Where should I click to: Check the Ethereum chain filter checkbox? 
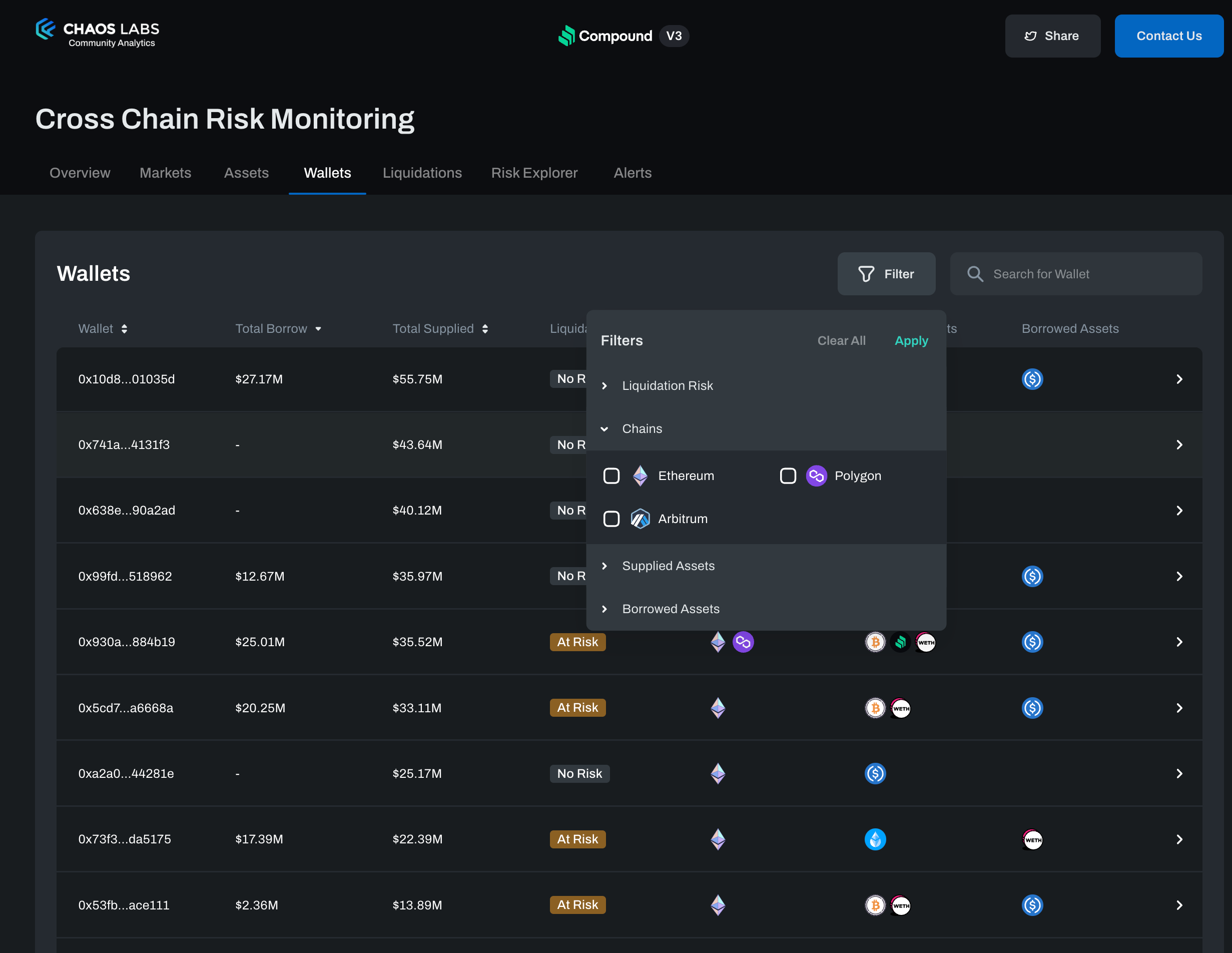[x=611, y=476]
